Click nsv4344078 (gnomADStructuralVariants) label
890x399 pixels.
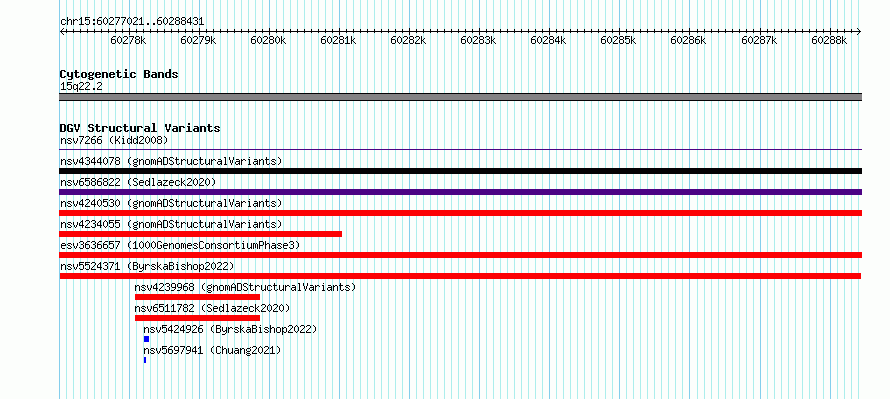click(x=171, y=161)
